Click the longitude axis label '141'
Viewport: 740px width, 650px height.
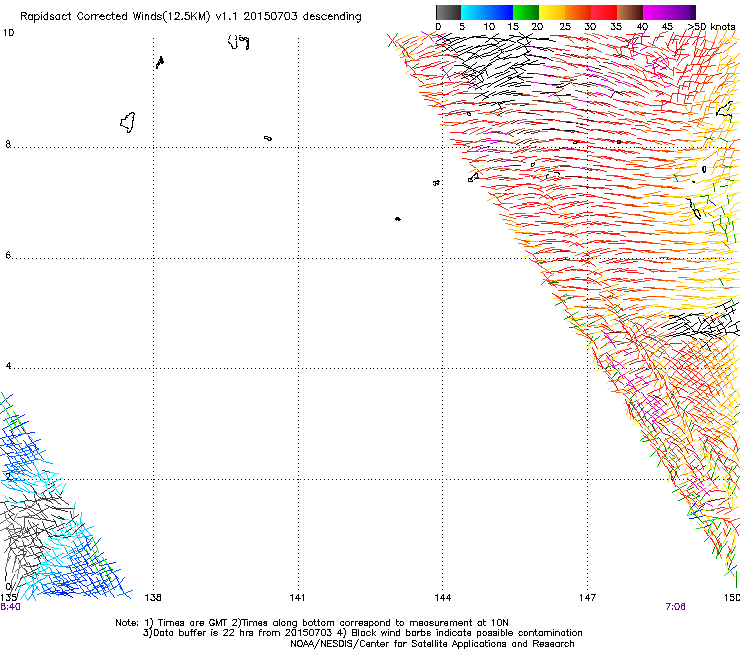tap(297, 598)
